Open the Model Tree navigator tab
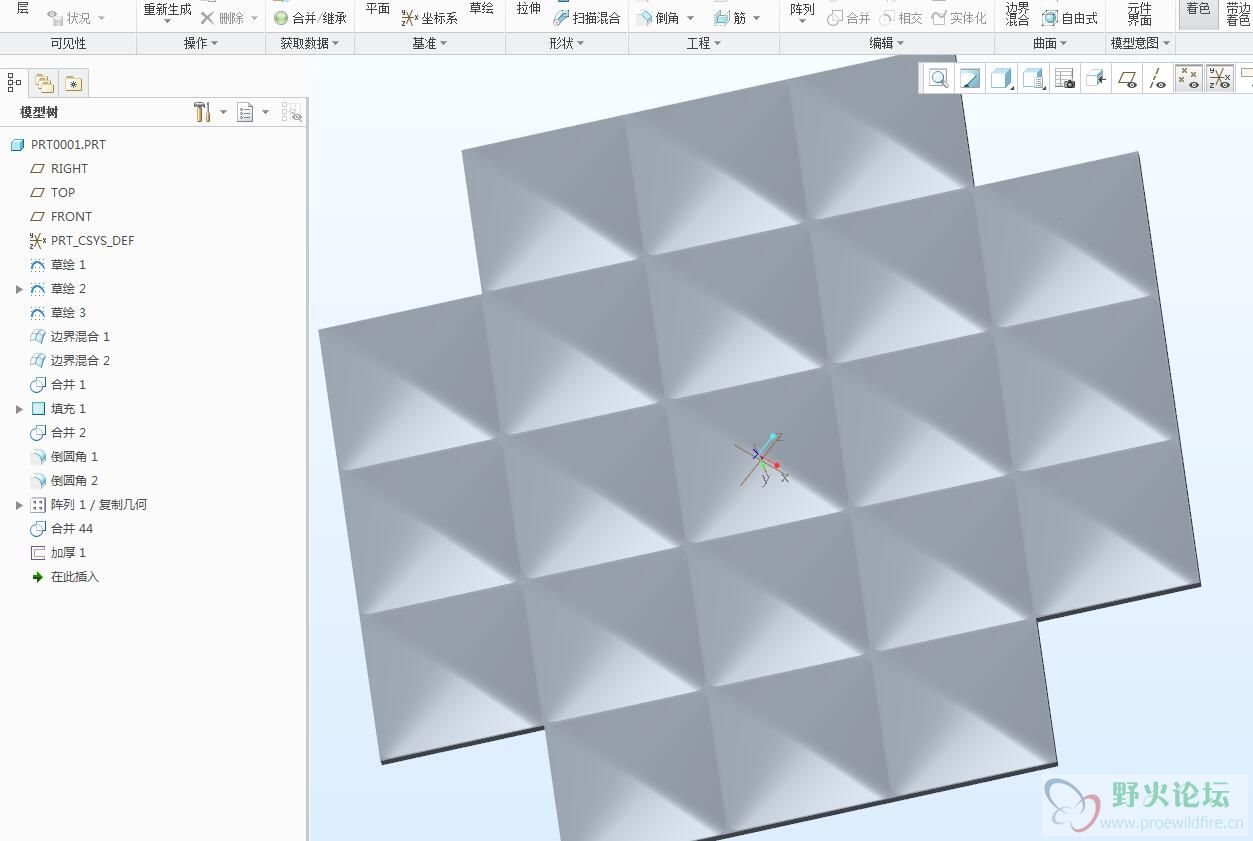Viewport: 1253px width, 841px height. (x=15, y=84)
